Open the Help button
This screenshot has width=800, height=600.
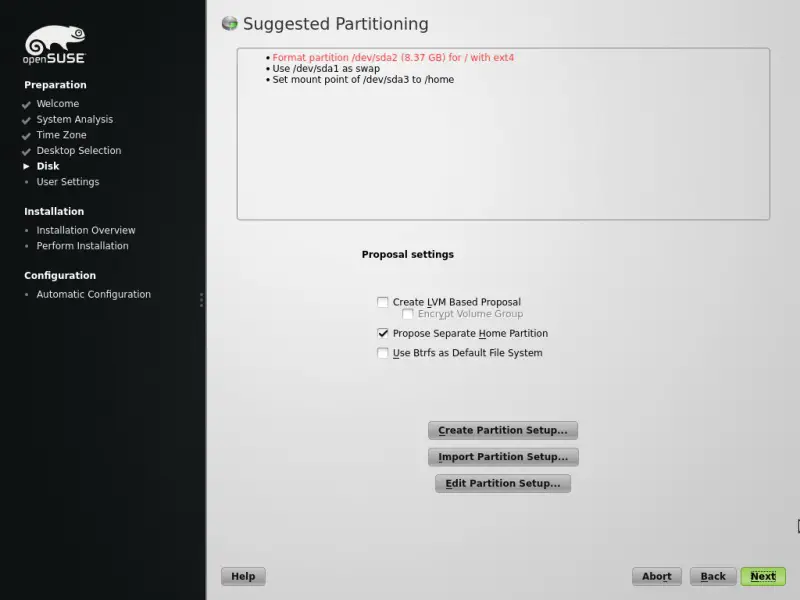[243, 576]
